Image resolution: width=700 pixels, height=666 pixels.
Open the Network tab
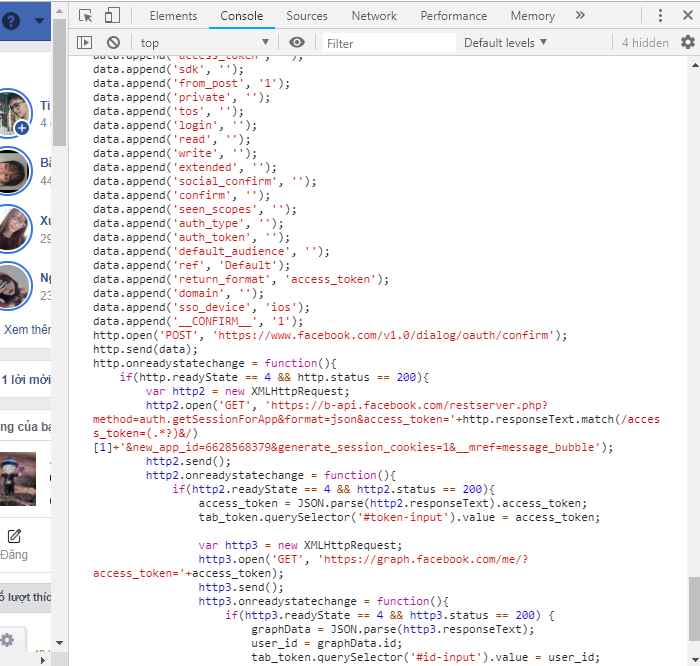pyautogui.click(x=374, y=16)
